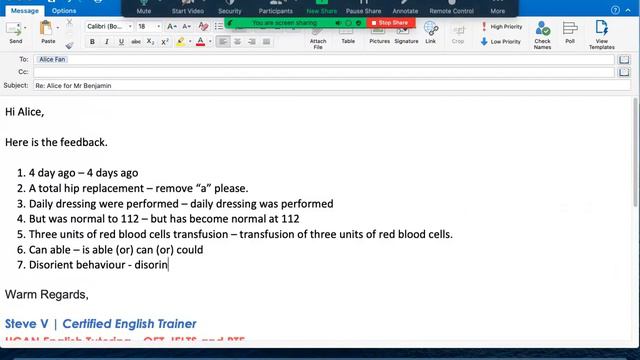Open Zoom More menu
640x360 pixels.
498,8
